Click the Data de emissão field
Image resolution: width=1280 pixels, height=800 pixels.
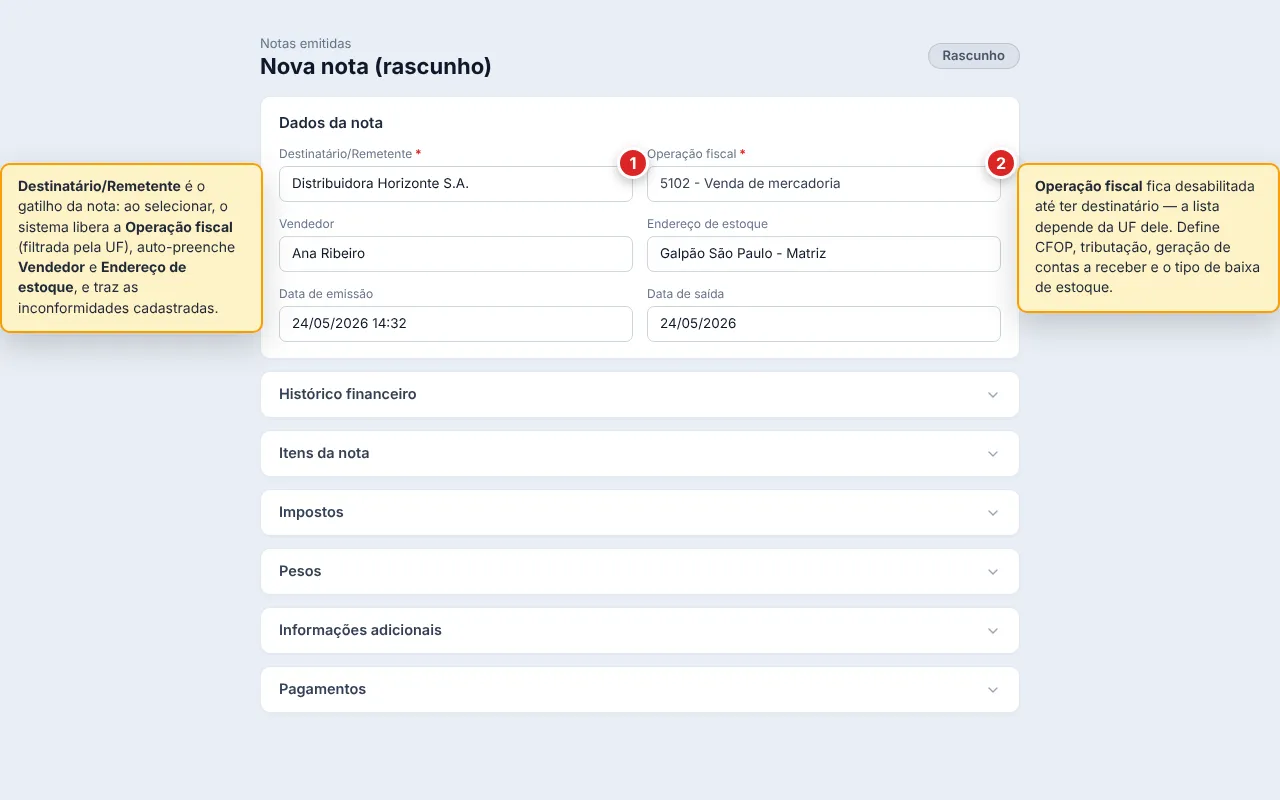(x=456, y=324)
